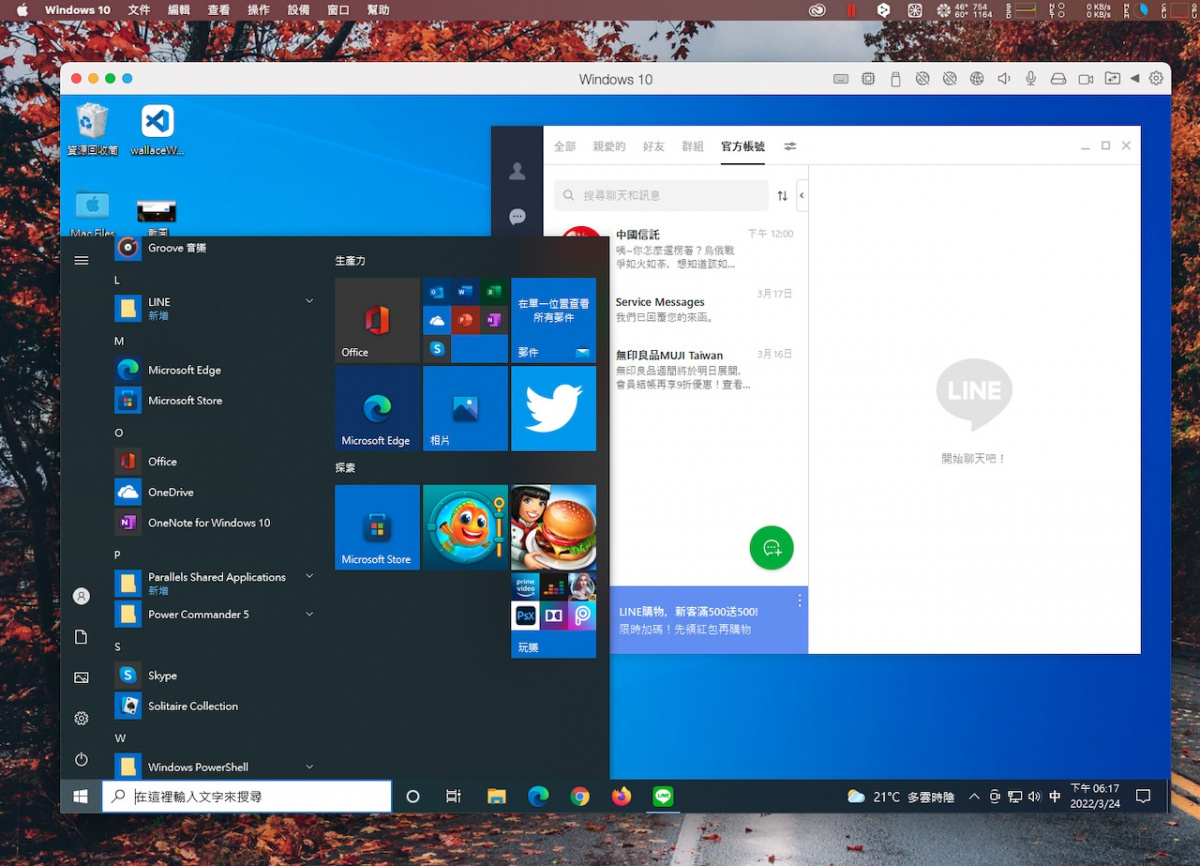Open the LINE friends list sidebar icon

coord(517,171)
